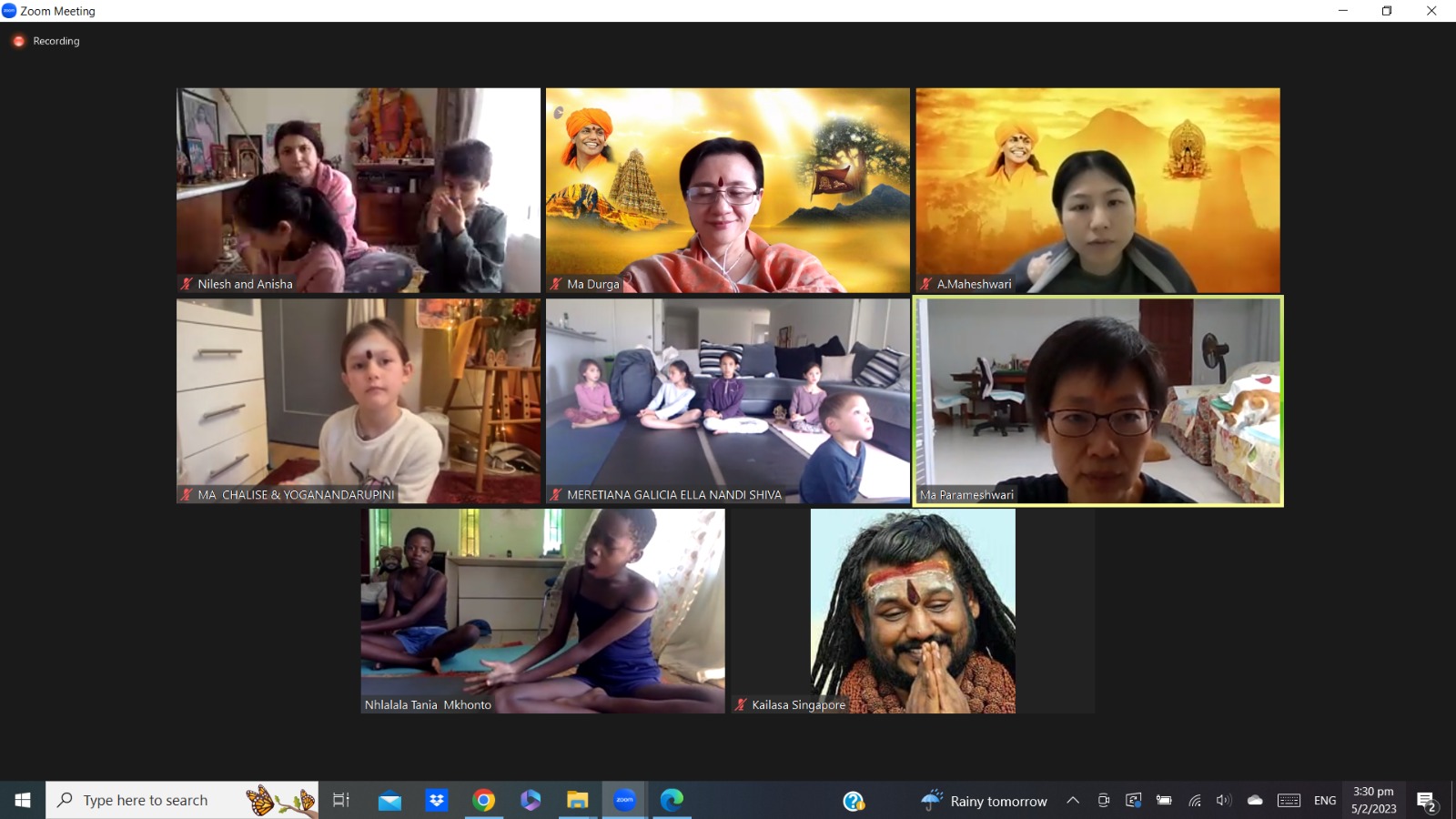The height and width of the screenshot is (819, 1456).
Task: Click A.Maheshwari's muted microphone icon
Action: (925, 284)
